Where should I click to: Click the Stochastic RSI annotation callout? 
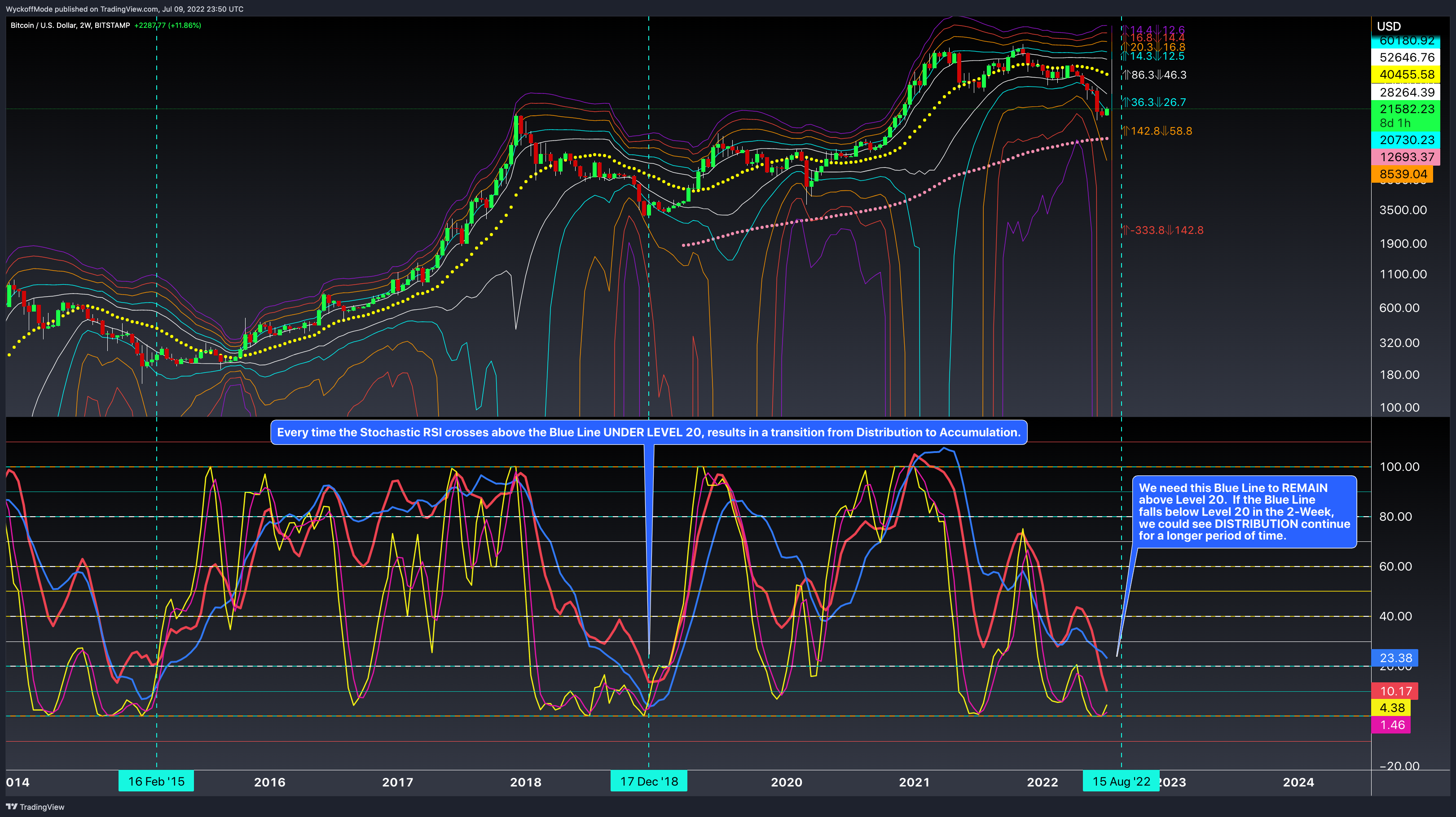pyautogui.click(x=649, y=432)
